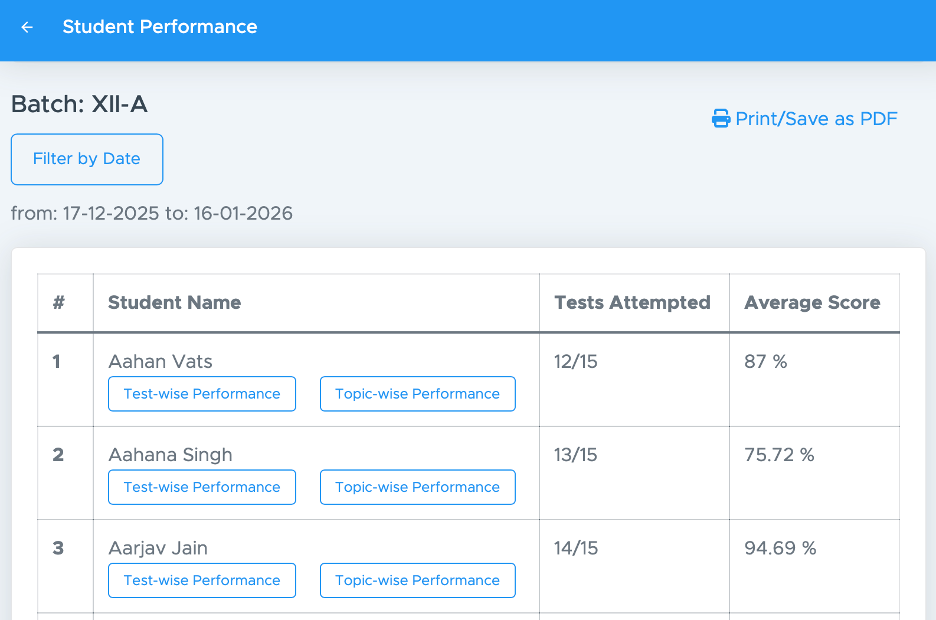Viewport: 936px width, 620px height.
Task: Click the Average Score column header
Action: pyautogui.click(x=812, y=303)
